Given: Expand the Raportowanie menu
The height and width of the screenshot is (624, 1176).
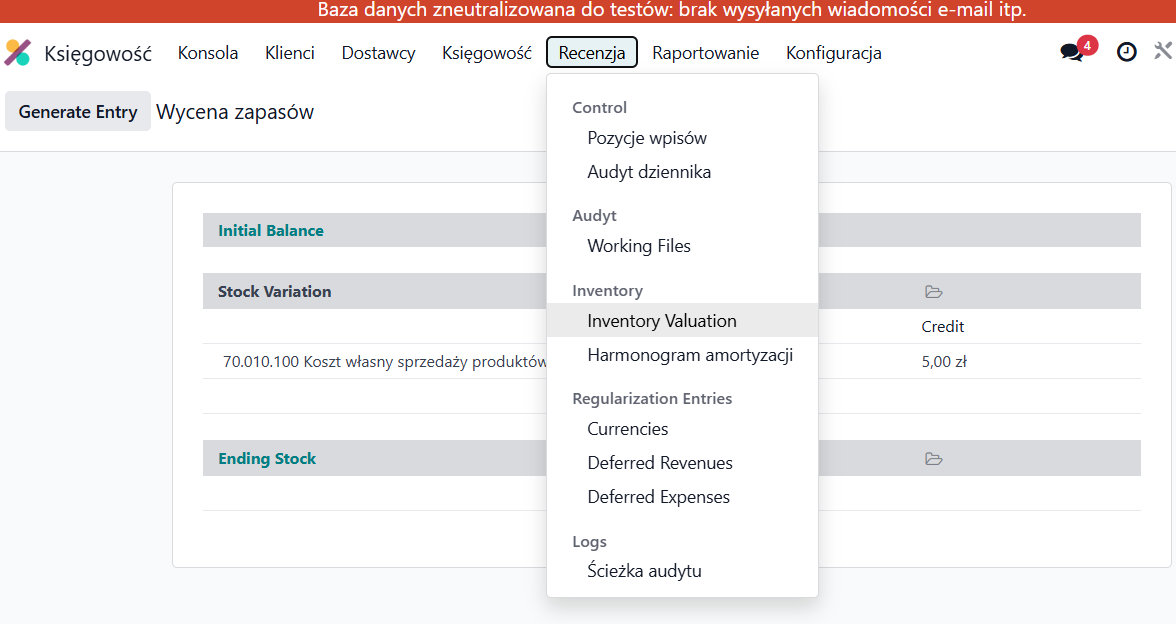Looking at the screenshot, I should 705,53.
